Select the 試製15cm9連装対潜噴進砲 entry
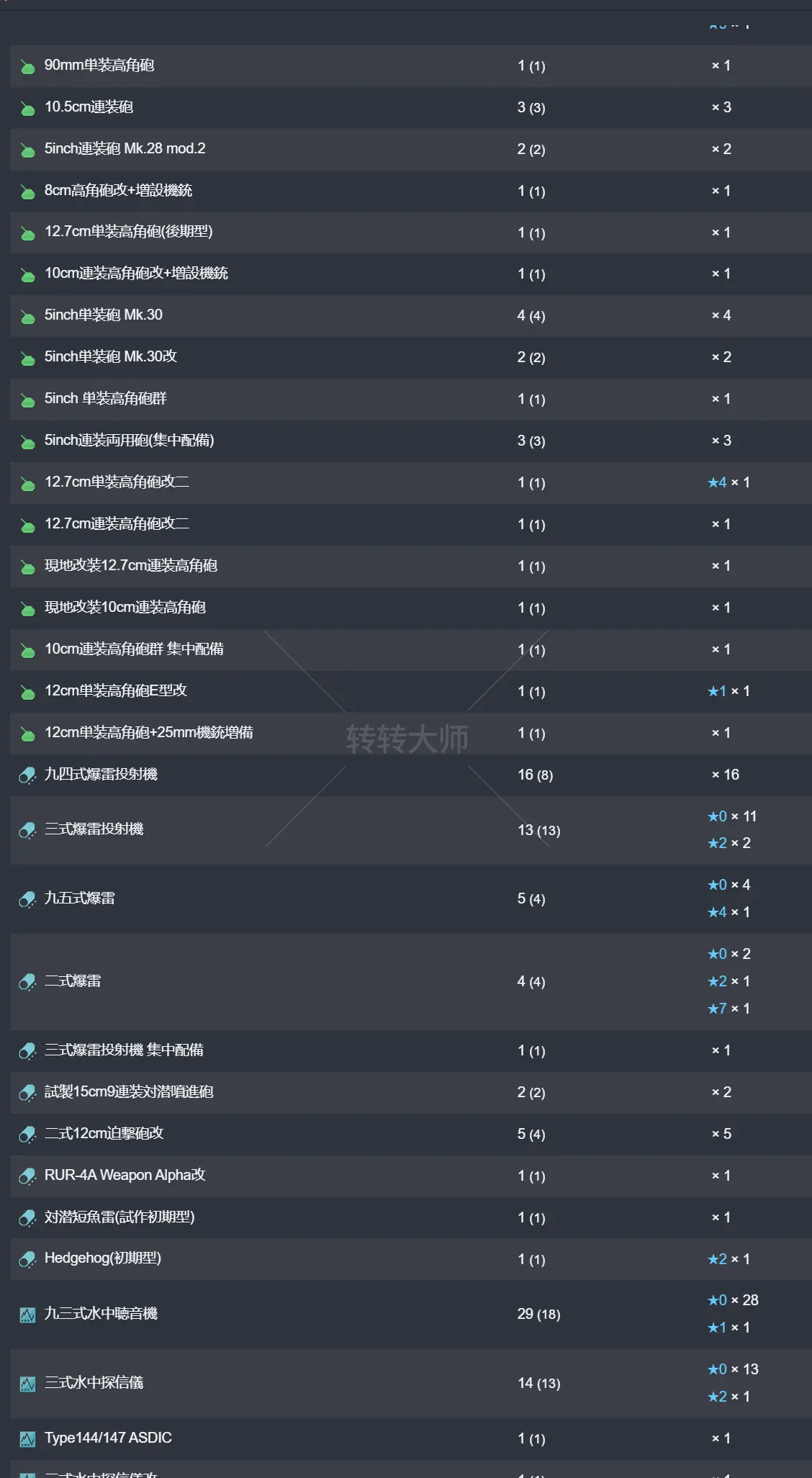Image resolution: width=812 pixels, height=1478 pixels. click(129, 1092)
